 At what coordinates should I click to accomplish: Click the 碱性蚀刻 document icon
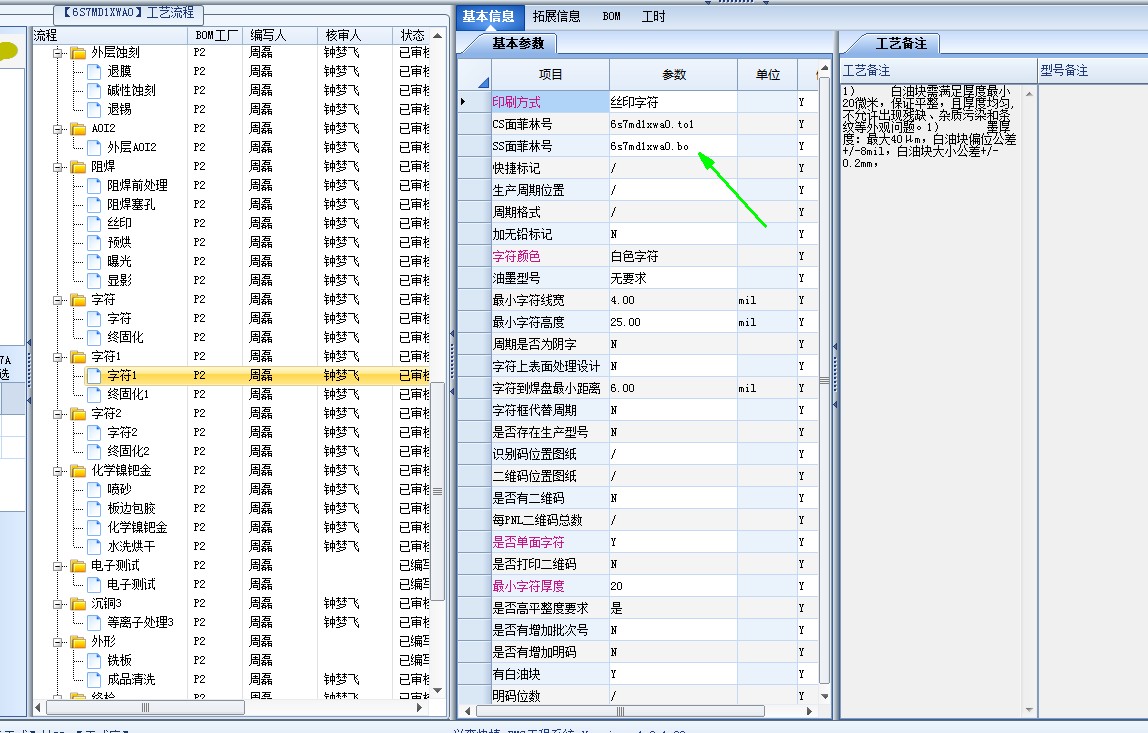coord(94,91)
